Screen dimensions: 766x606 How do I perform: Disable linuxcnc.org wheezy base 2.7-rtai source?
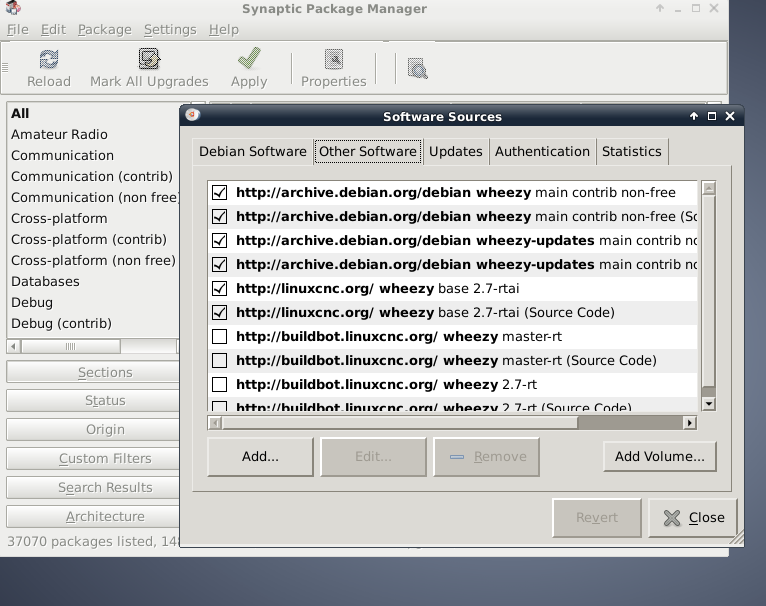[219, 288]
